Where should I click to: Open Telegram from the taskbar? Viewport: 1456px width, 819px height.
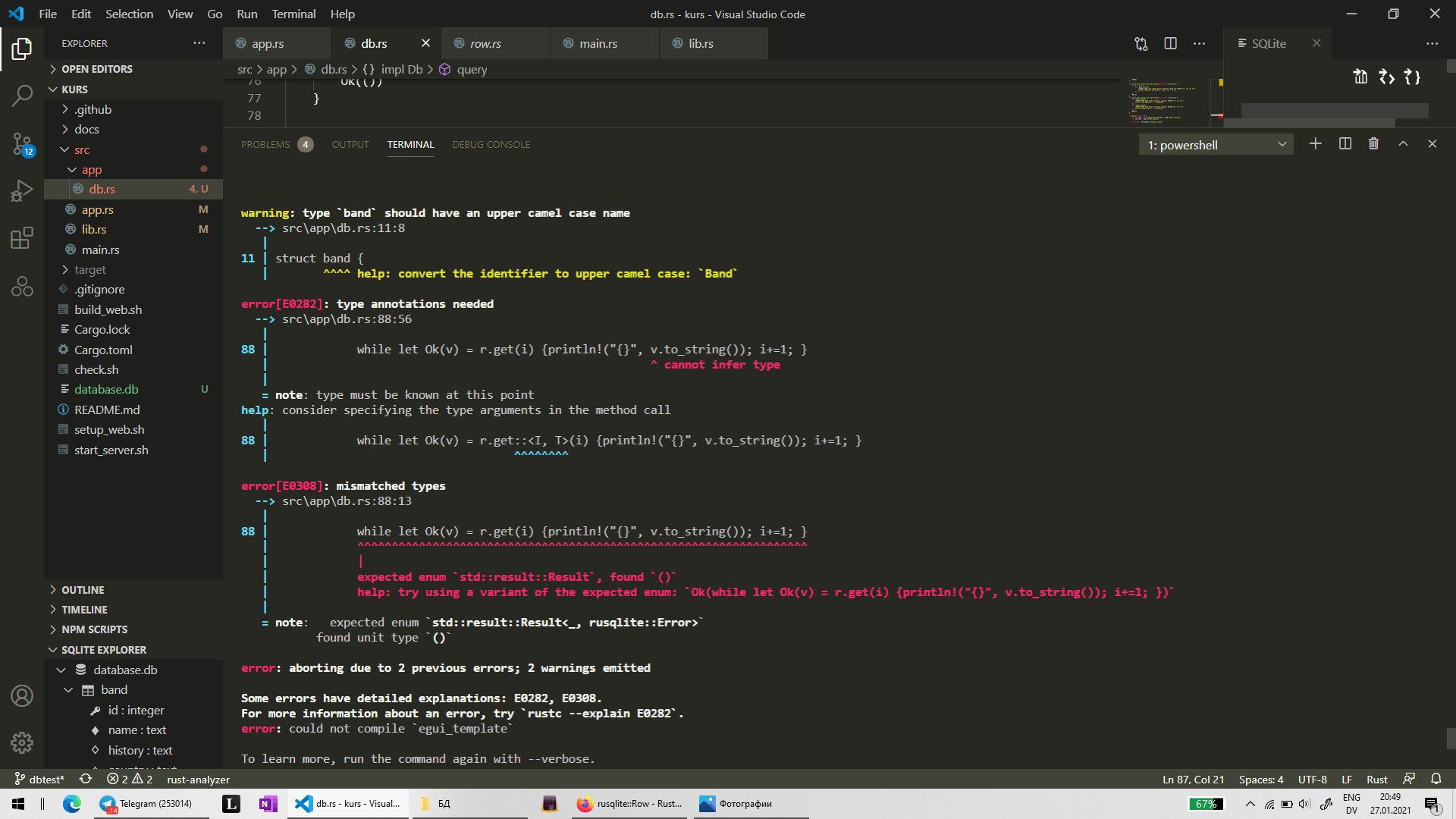(152, 804)
